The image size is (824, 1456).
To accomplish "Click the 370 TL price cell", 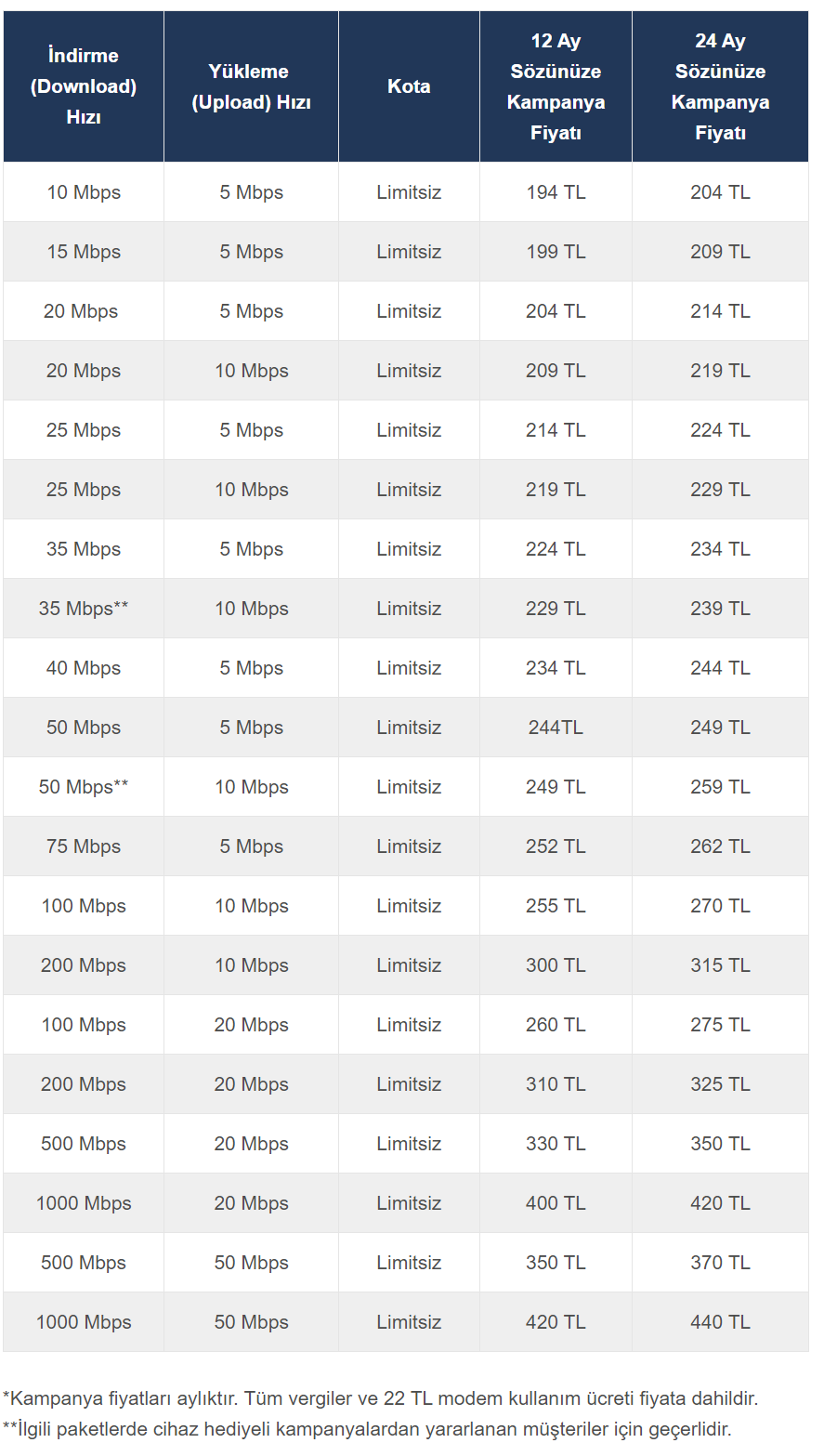I will (x=720, y=1263).
